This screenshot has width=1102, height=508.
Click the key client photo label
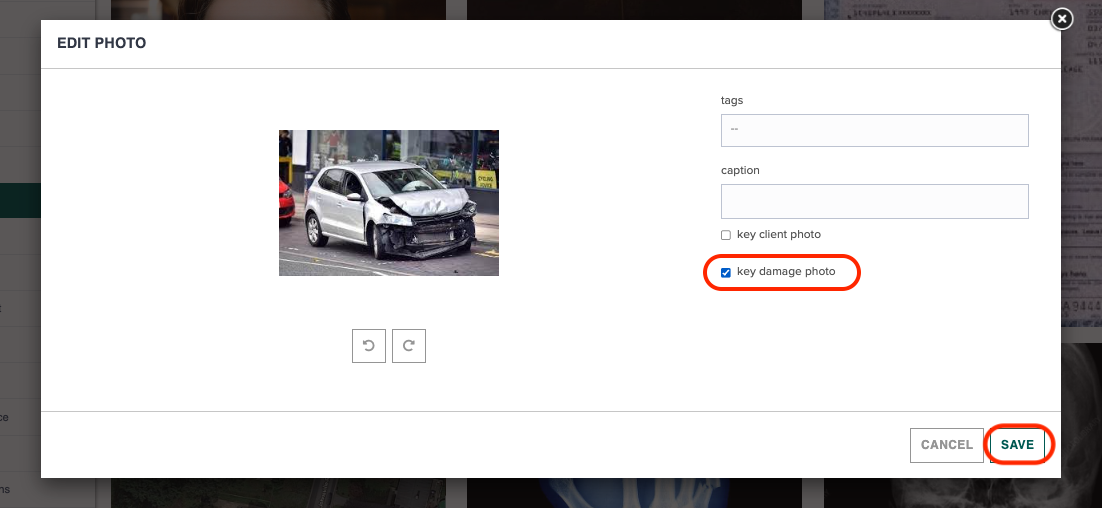(x=779, y=235)
